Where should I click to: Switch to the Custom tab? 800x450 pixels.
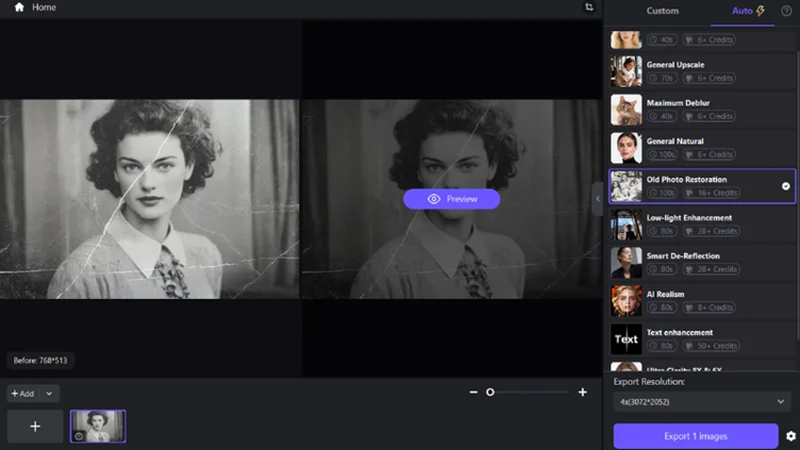point(662,11)
